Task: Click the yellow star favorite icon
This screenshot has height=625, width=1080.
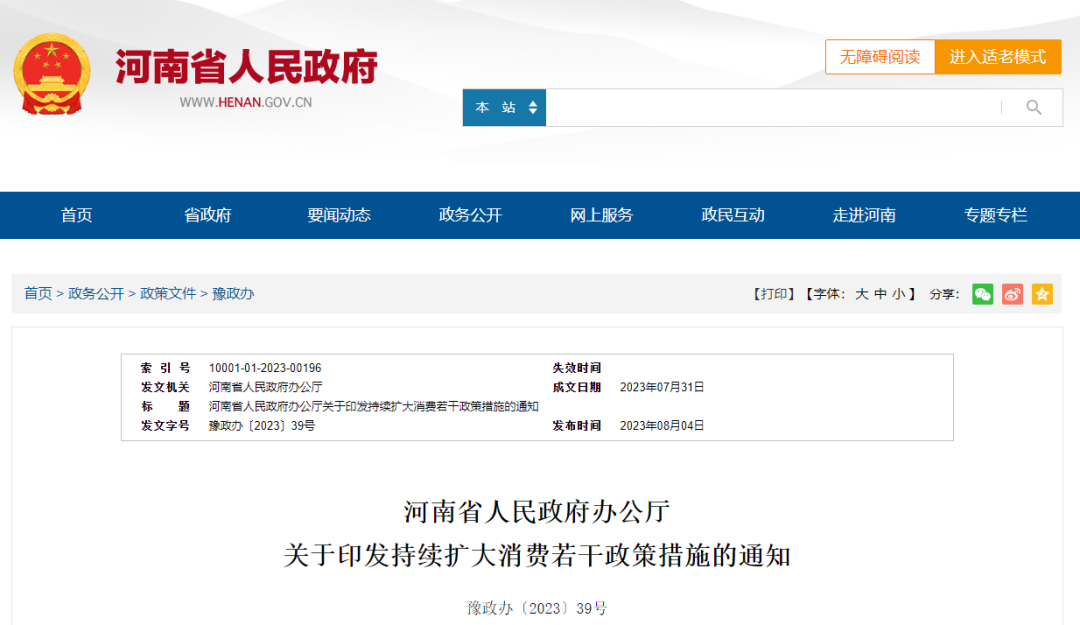Action: point(1042,294)
